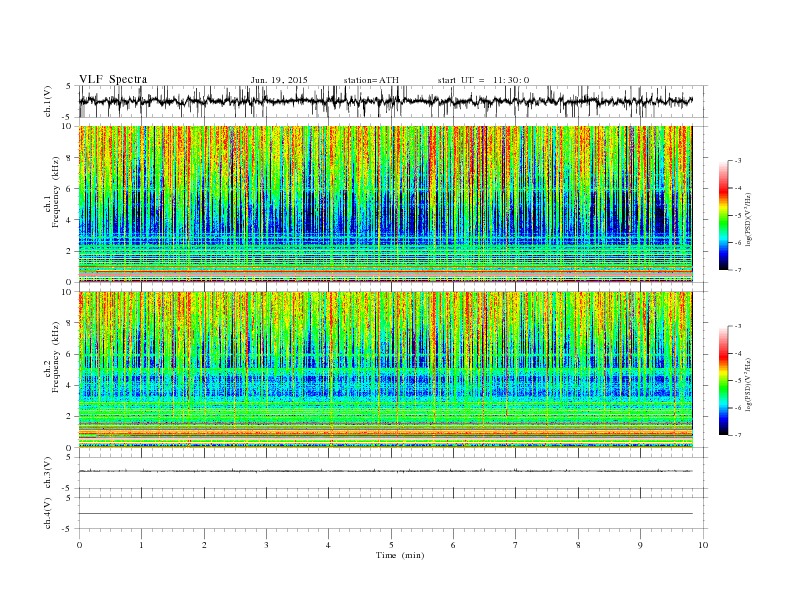Click the "Time (min)" axis label
Screen dimensions: 792x612
pos(400,555)
